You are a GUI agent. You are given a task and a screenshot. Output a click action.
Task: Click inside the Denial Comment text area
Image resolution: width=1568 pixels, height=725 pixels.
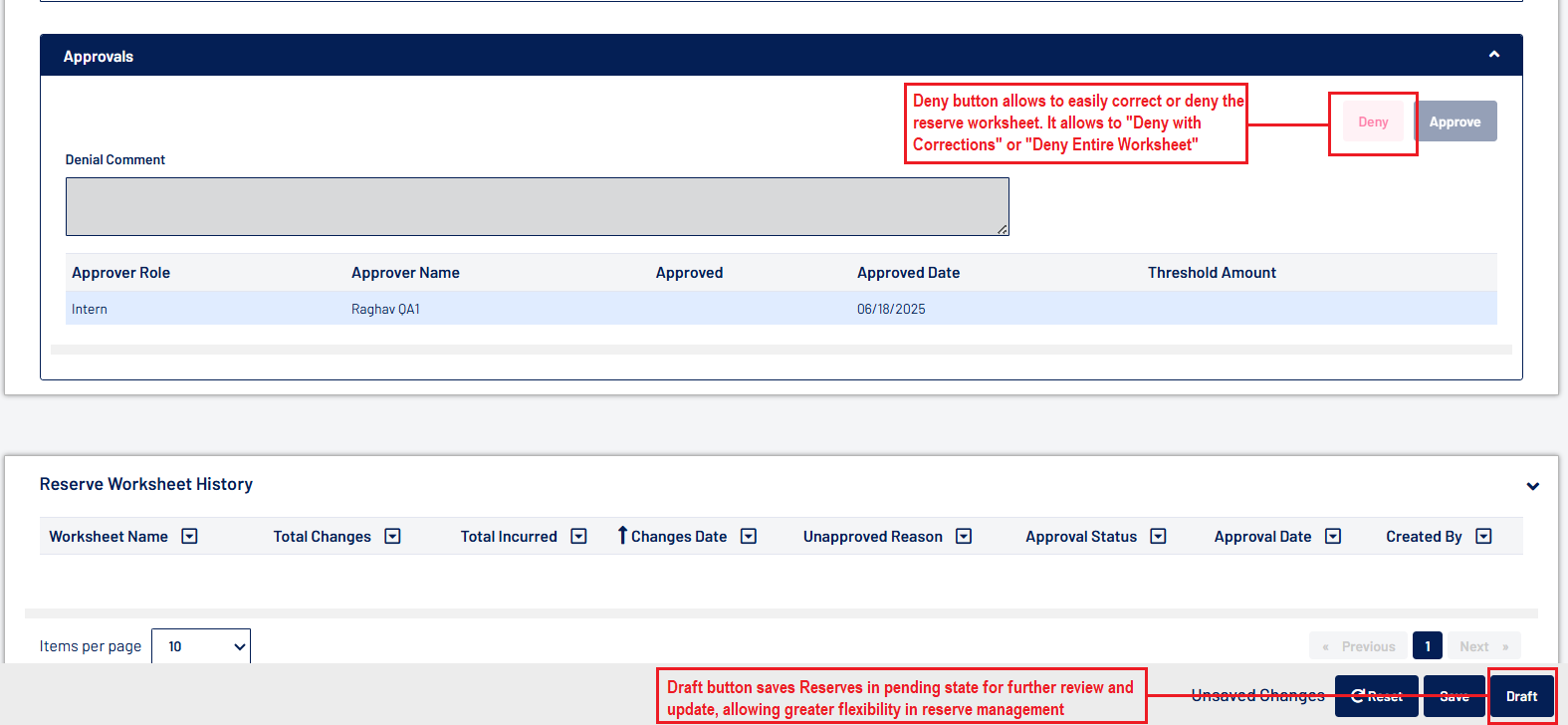point(537,206)
